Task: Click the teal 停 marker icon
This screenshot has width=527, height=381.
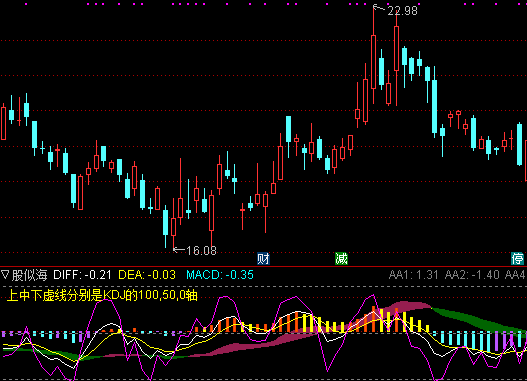Action: (x=517, y=259)
